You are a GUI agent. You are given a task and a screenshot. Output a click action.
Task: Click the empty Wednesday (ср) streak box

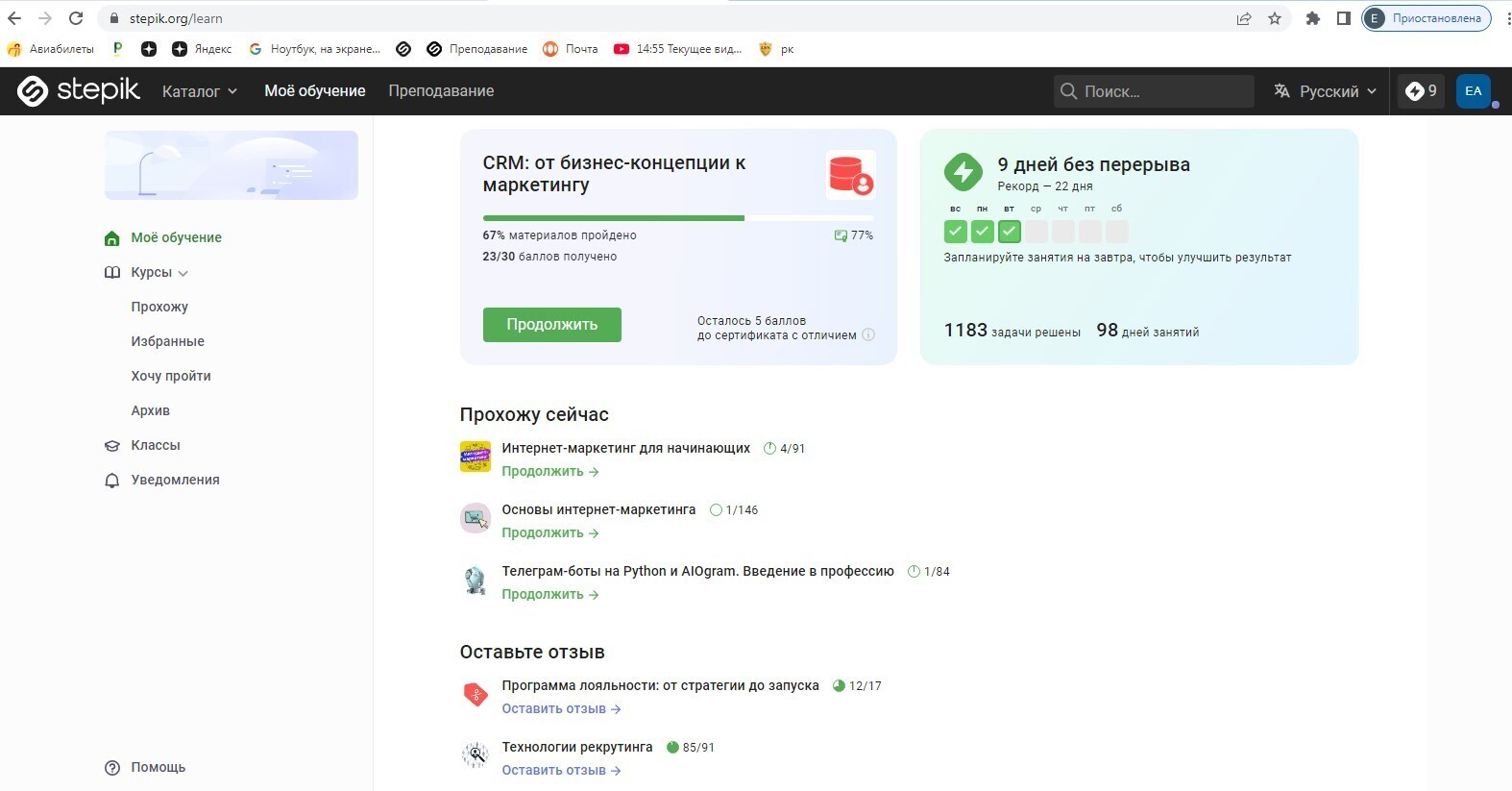coord(1036,232)
